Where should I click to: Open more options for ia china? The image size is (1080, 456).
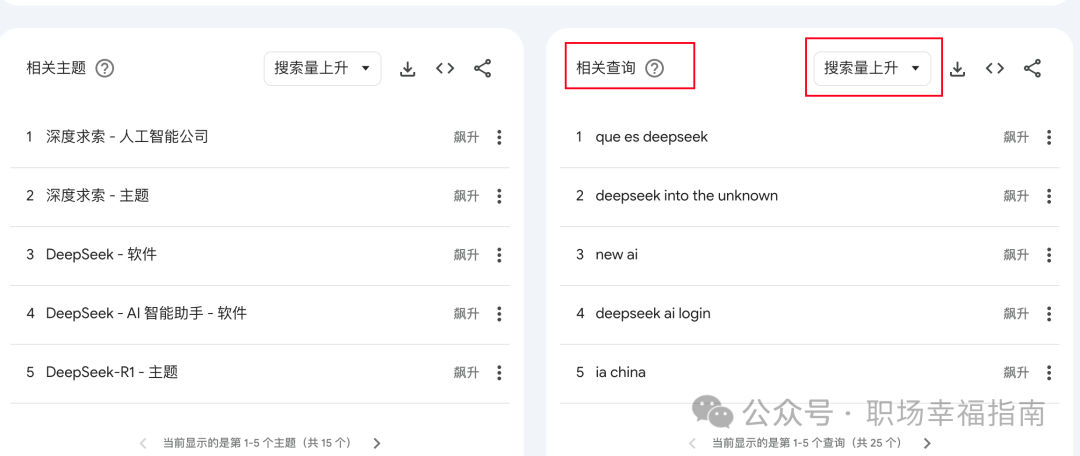tap(1049, 373)
